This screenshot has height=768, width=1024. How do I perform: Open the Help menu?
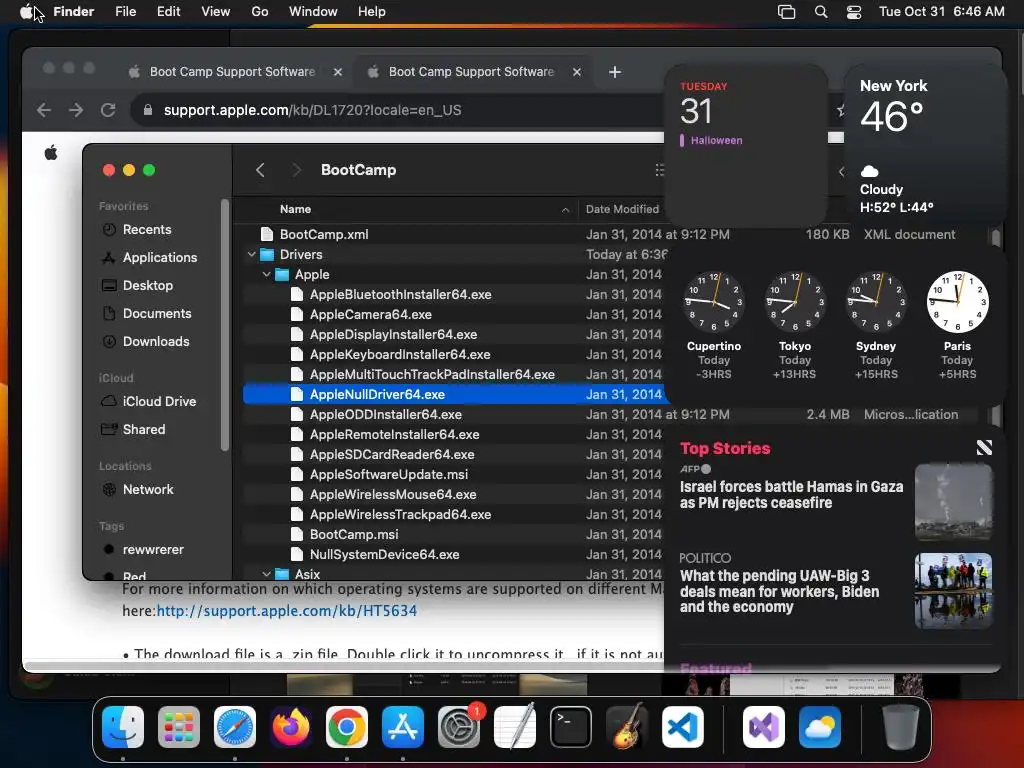[x=372, y=12]
